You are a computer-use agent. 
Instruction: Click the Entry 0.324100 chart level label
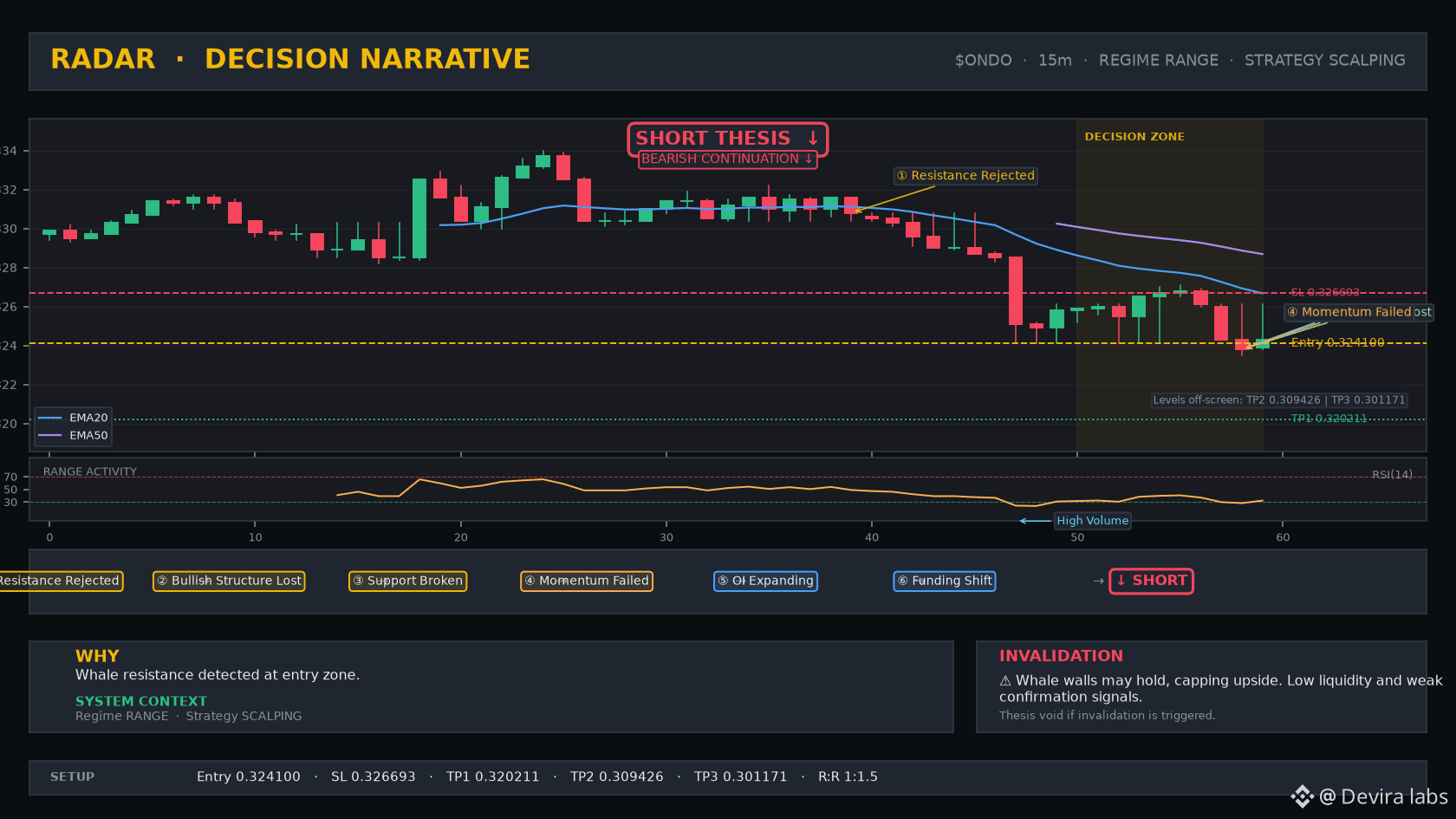click(x=1337, y=343)
